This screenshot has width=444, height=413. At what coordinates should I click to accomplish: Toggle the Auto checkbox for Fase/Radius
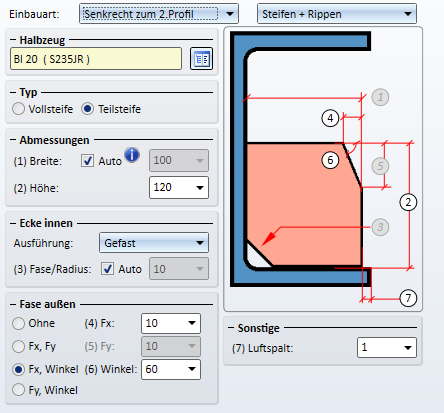tap(107, 269)
